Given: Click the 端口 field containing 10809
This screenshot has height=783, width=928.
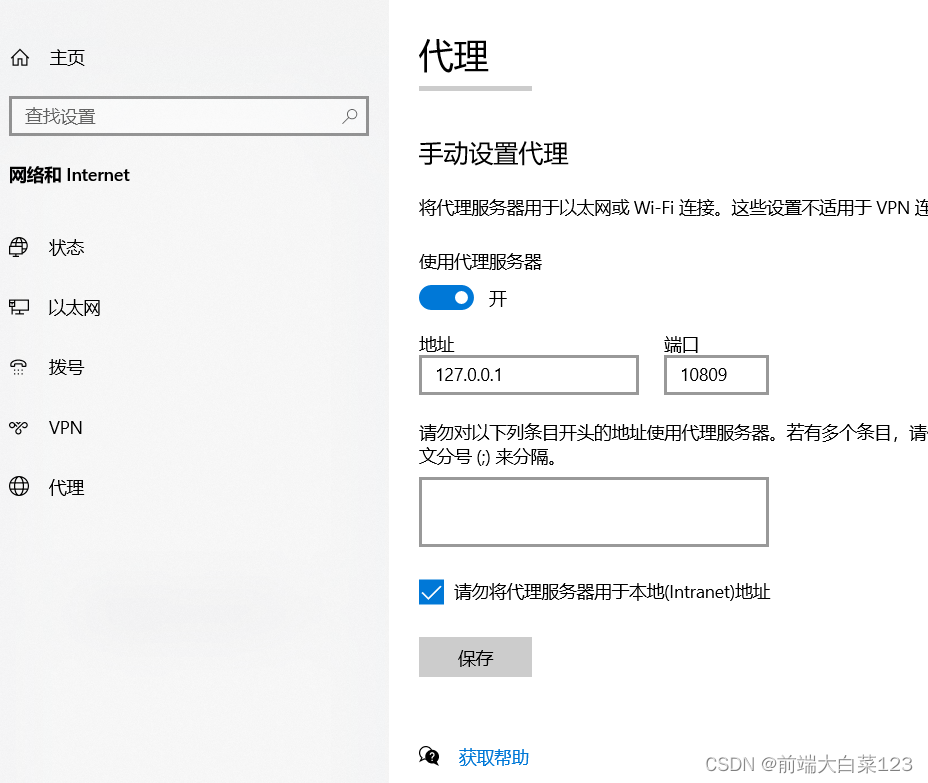Looking at the screenshot, I should click(x=716, y=375).
